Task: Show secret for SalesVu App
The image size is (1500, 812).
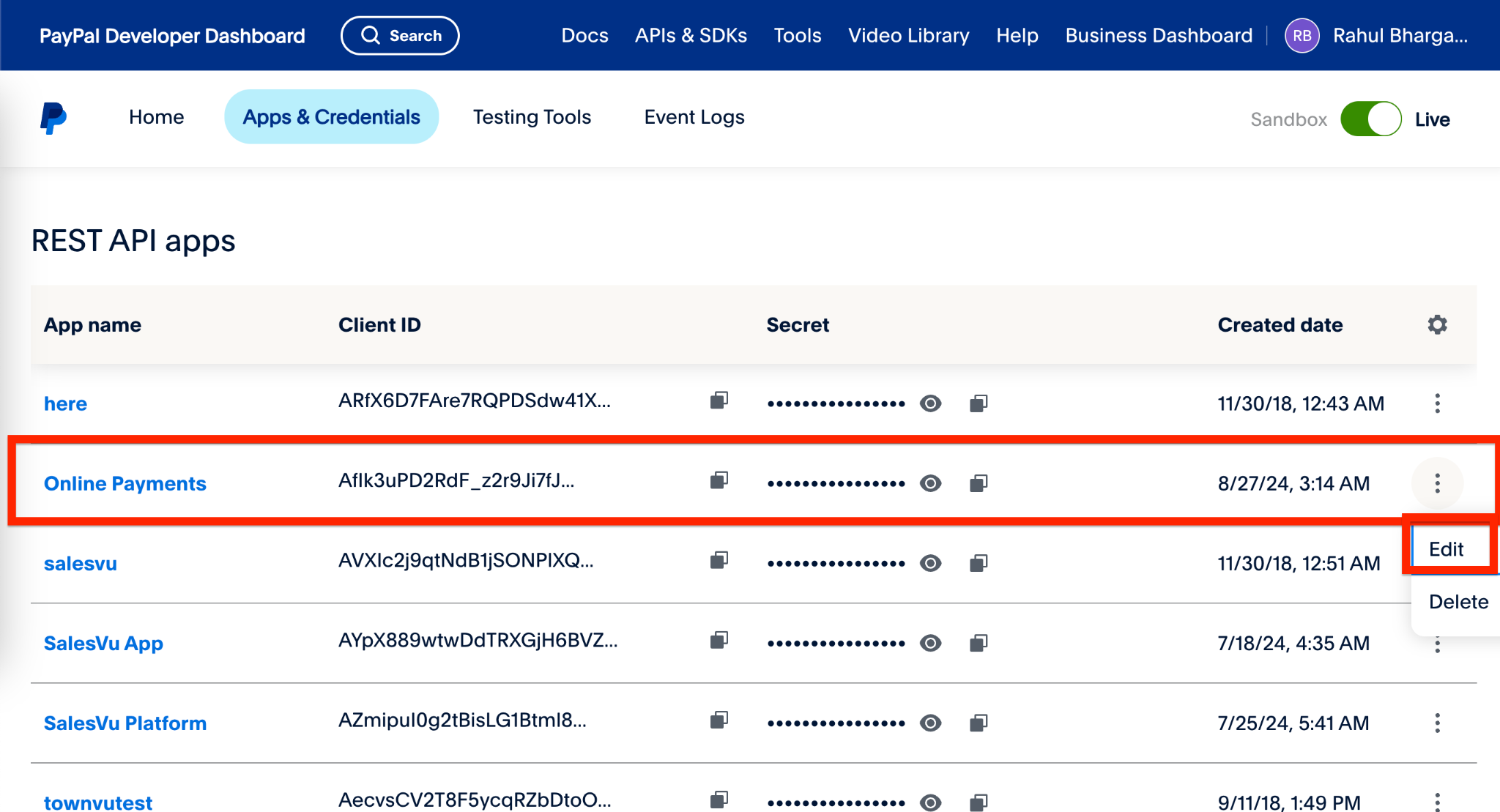Action: point(930,643)
